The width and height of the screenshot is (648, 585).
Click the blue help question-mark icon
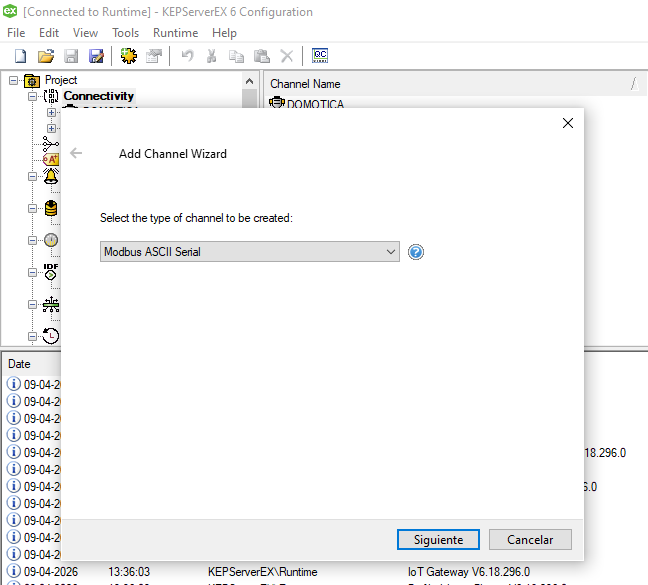point(416,252)
